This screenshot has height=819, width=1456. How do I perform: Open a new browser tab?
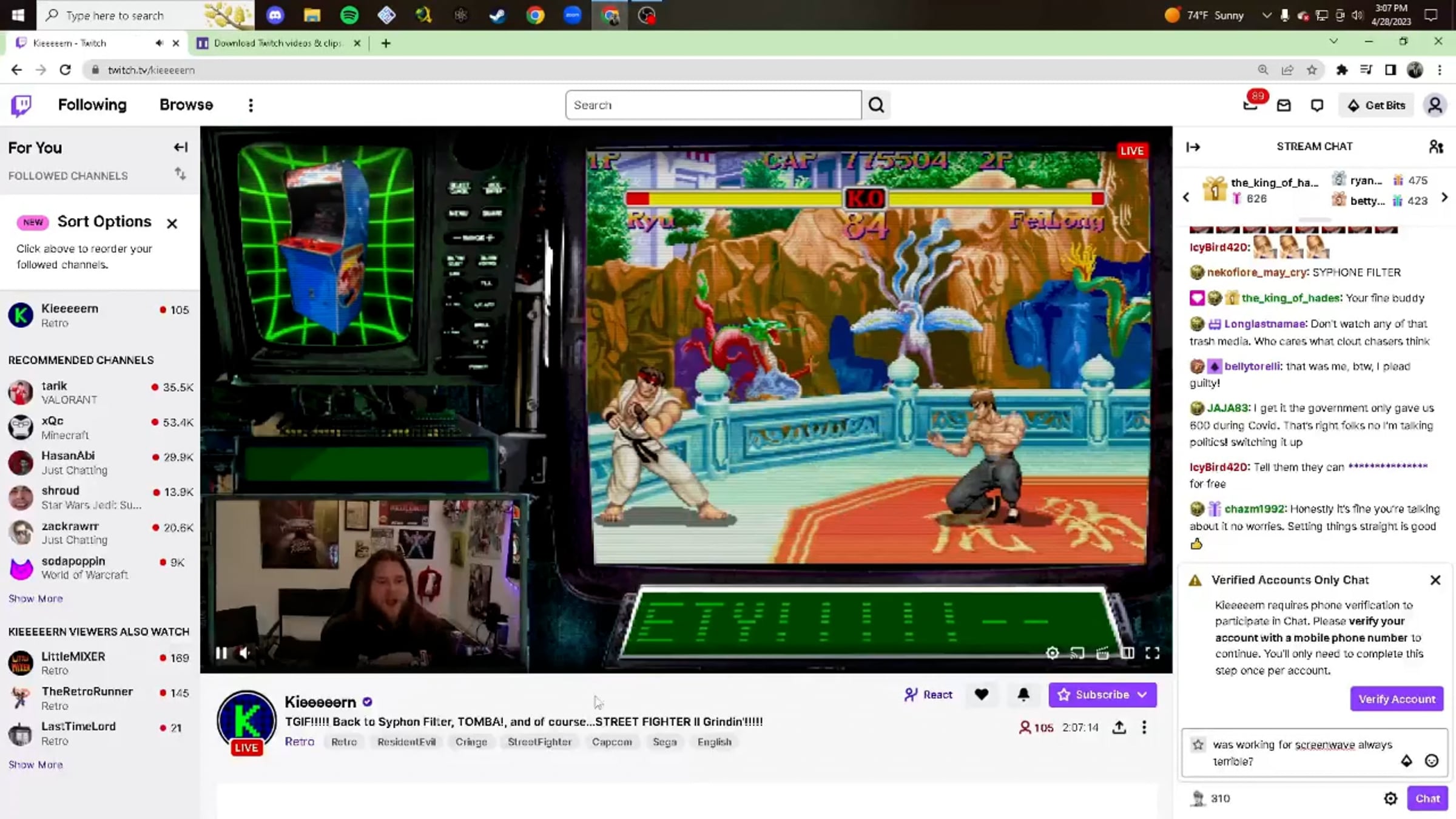tap(386, 43)
